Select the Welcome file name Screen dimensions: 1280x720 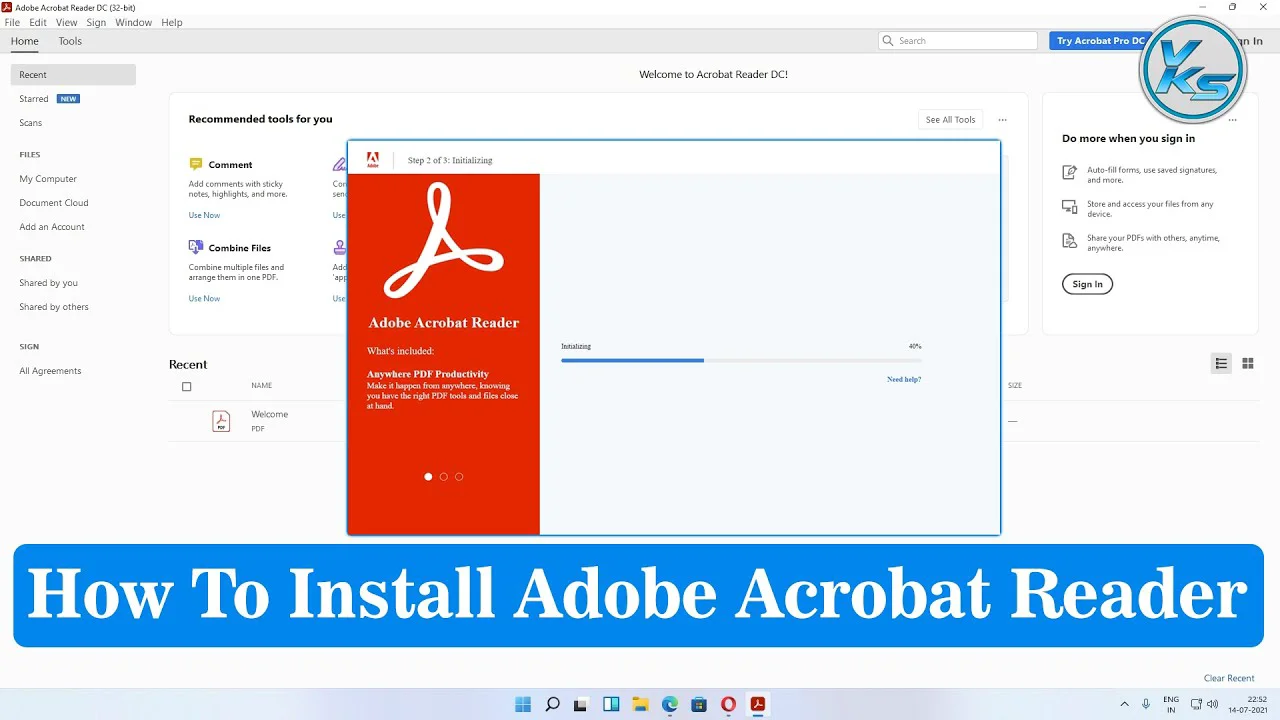pos(270,414)
